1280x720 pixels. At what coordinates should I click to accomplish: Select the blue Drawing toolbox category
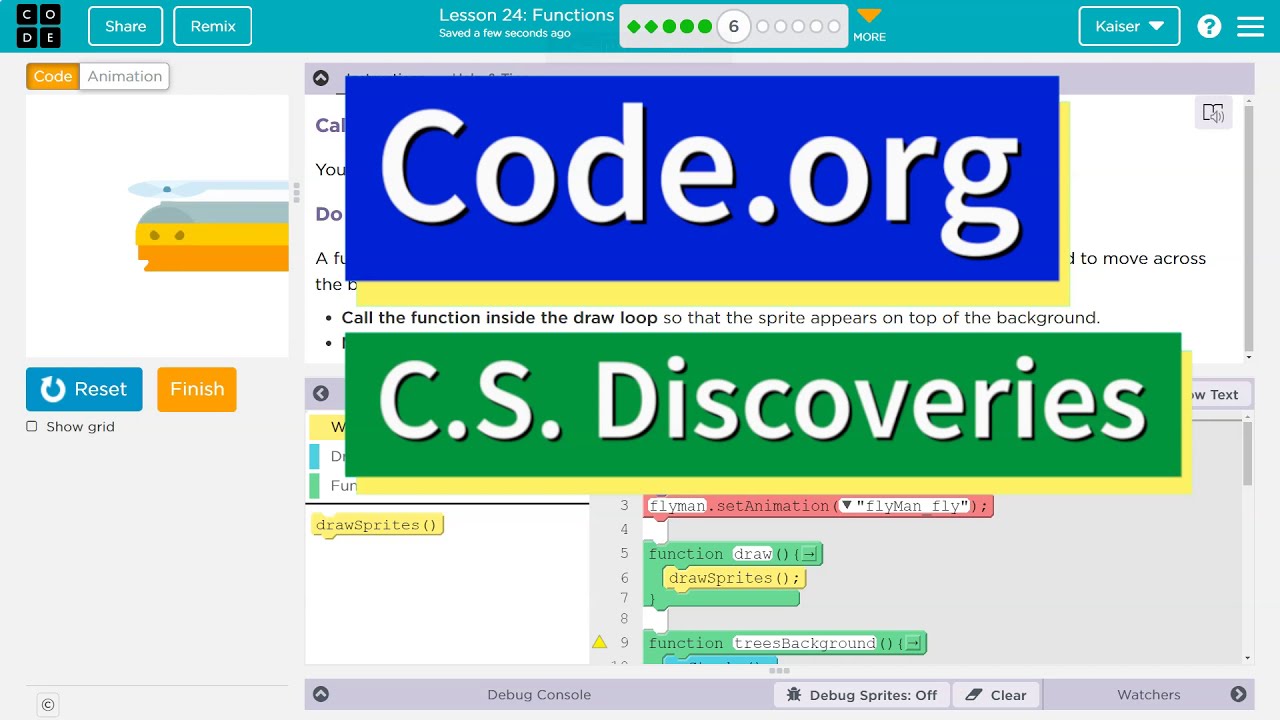point(327,456)
